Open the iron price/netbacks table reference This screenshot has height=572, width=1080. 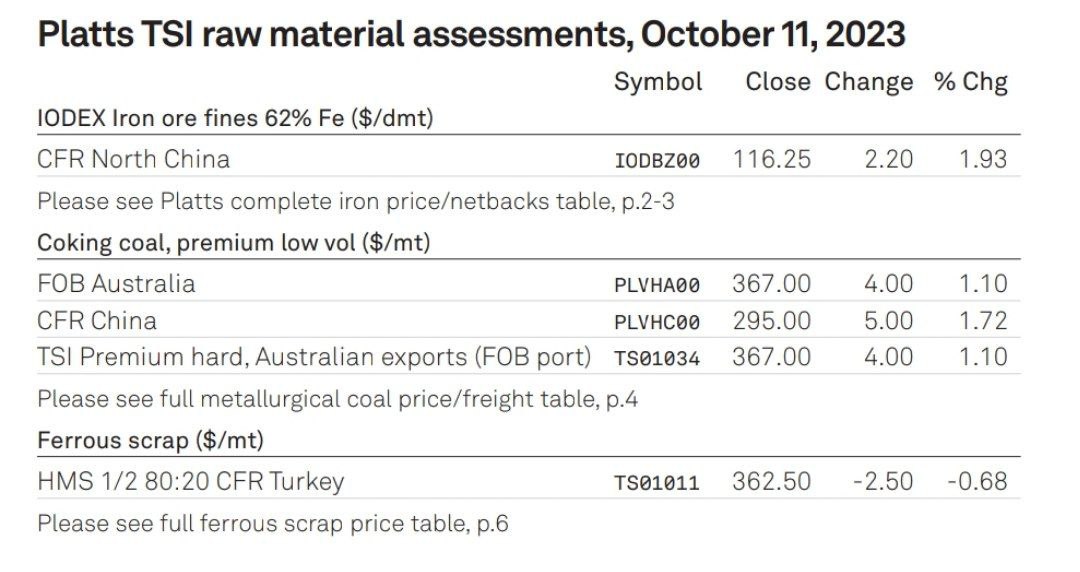(355, 201)
